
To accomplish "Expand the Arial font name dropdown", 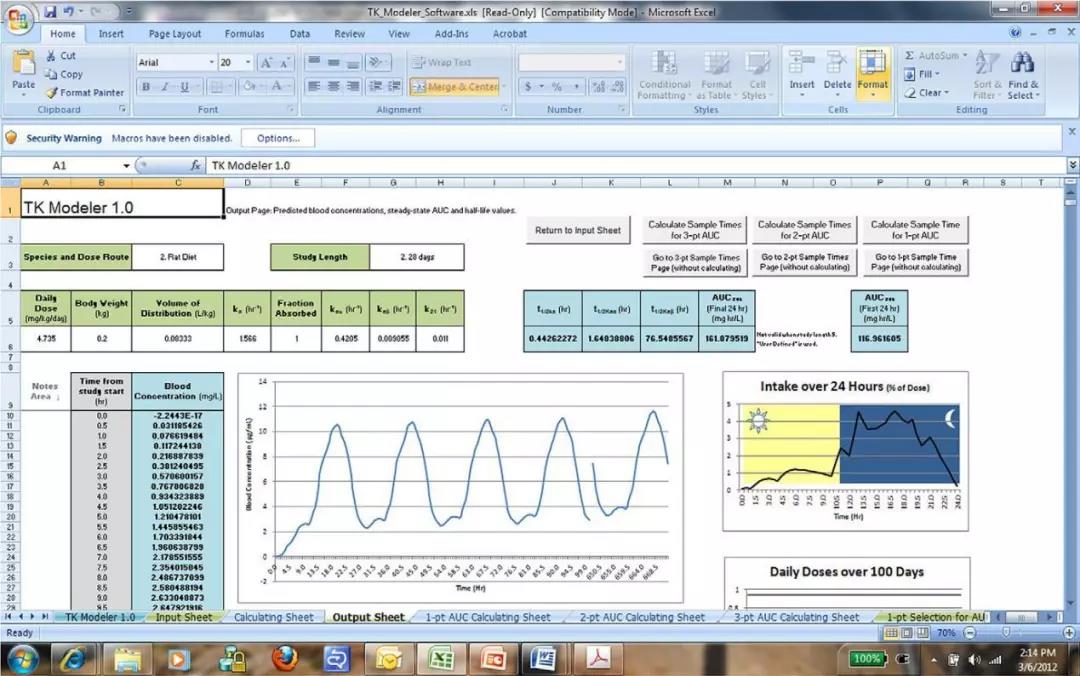I will [x=211, y=62].
